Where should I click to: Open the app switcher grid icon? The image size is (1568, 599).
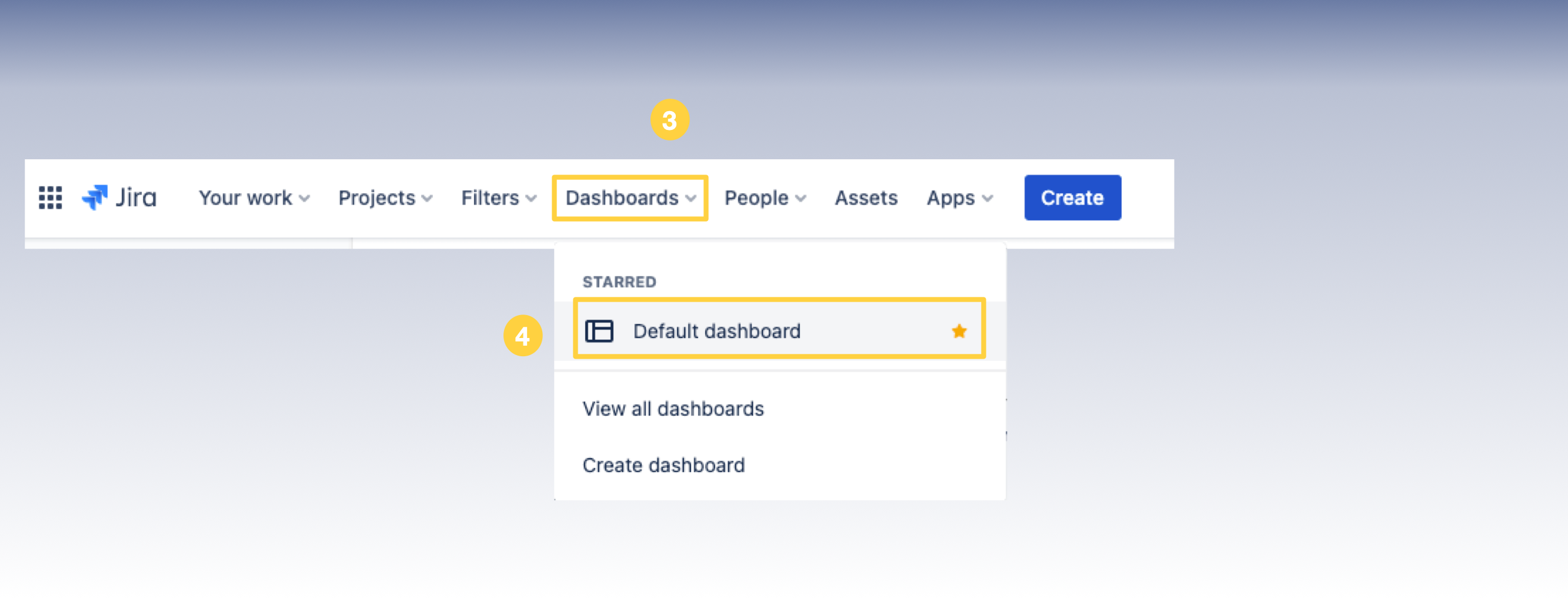pos(50,198)
